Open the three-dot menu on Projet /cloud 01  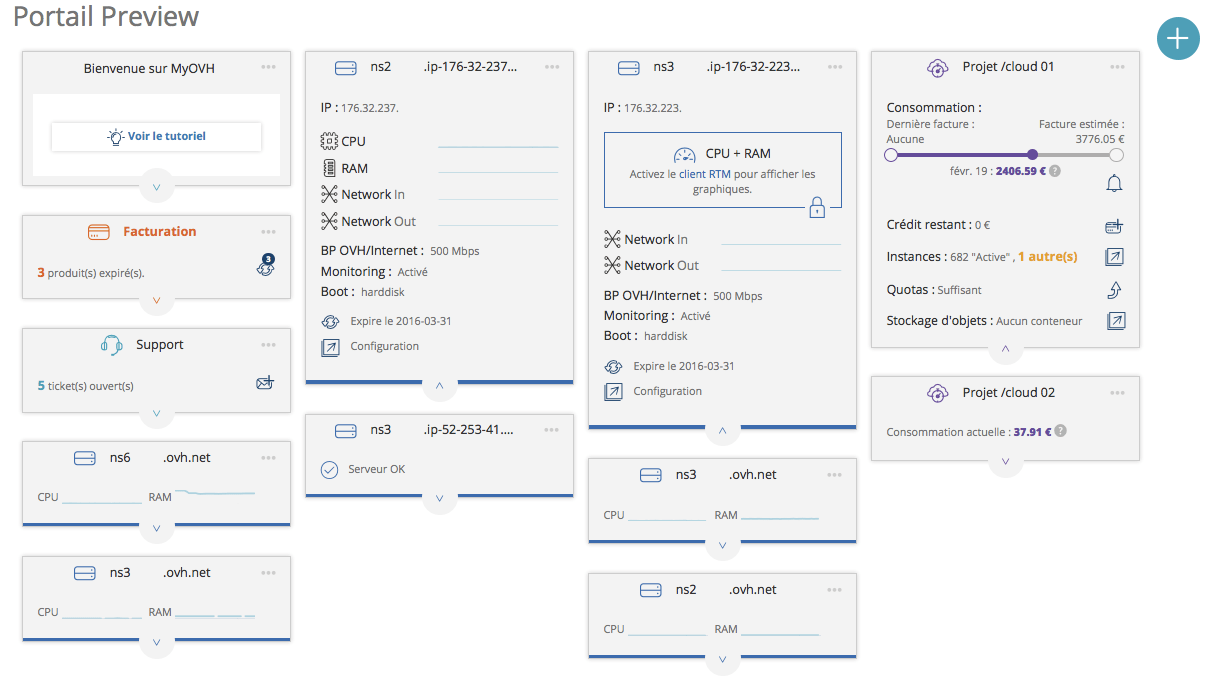pyautogui.click(x=1117, y=67)
